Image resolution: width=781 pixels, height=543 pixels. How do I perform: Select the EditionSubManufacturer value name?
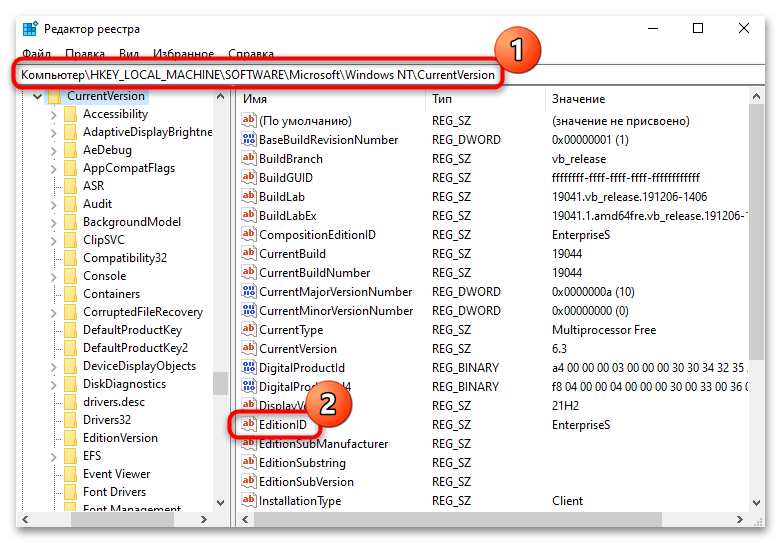coord(323,443)
